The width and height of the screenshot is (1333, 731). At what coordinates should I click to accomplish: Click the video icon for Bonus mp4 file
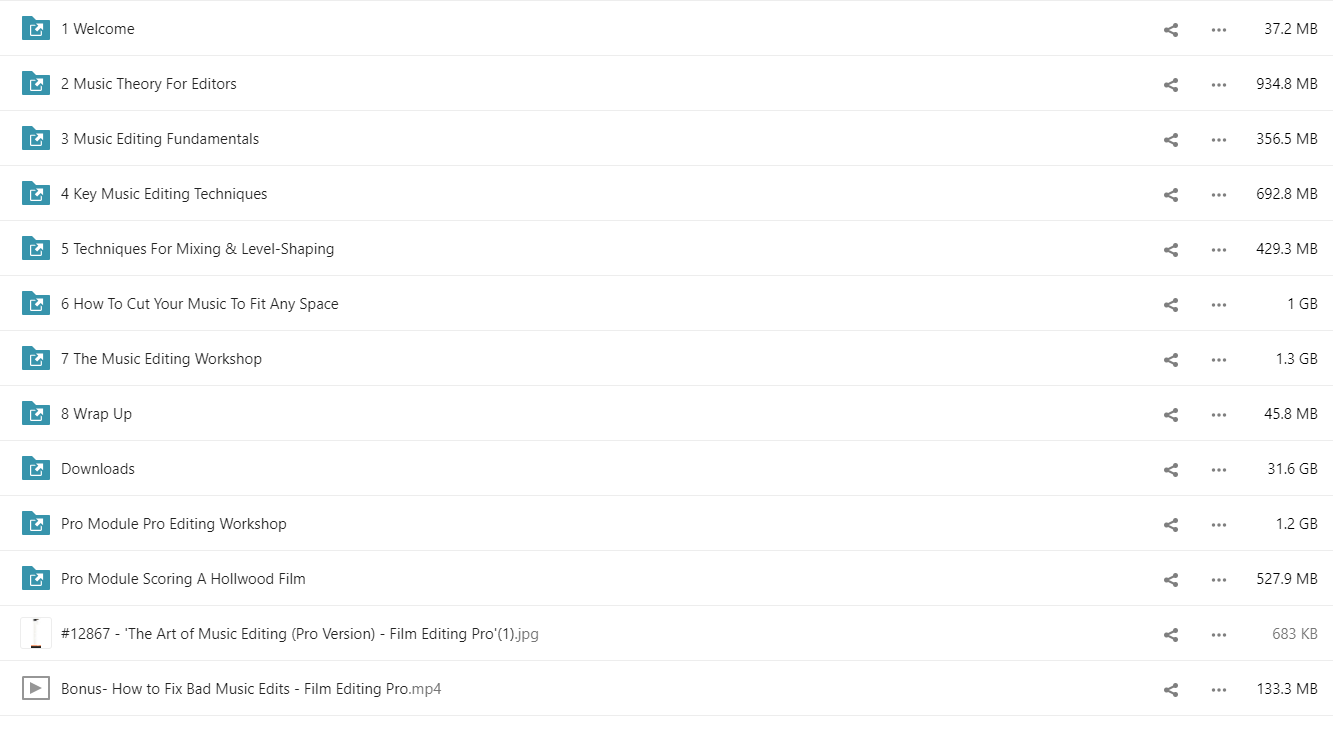point(36,689)
